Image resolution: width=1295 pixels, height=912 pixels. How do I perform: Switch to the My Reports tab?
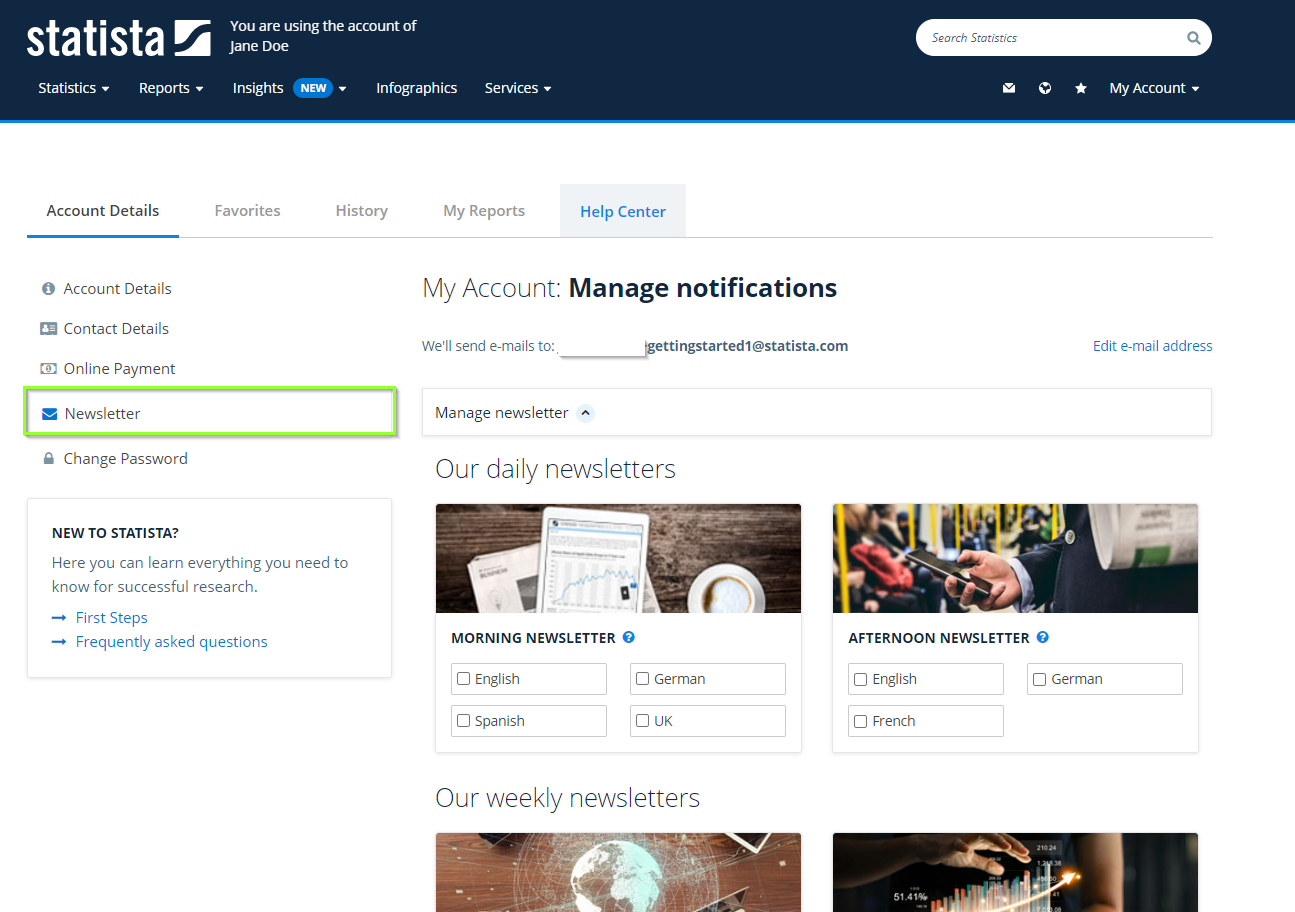coord(484,211)
